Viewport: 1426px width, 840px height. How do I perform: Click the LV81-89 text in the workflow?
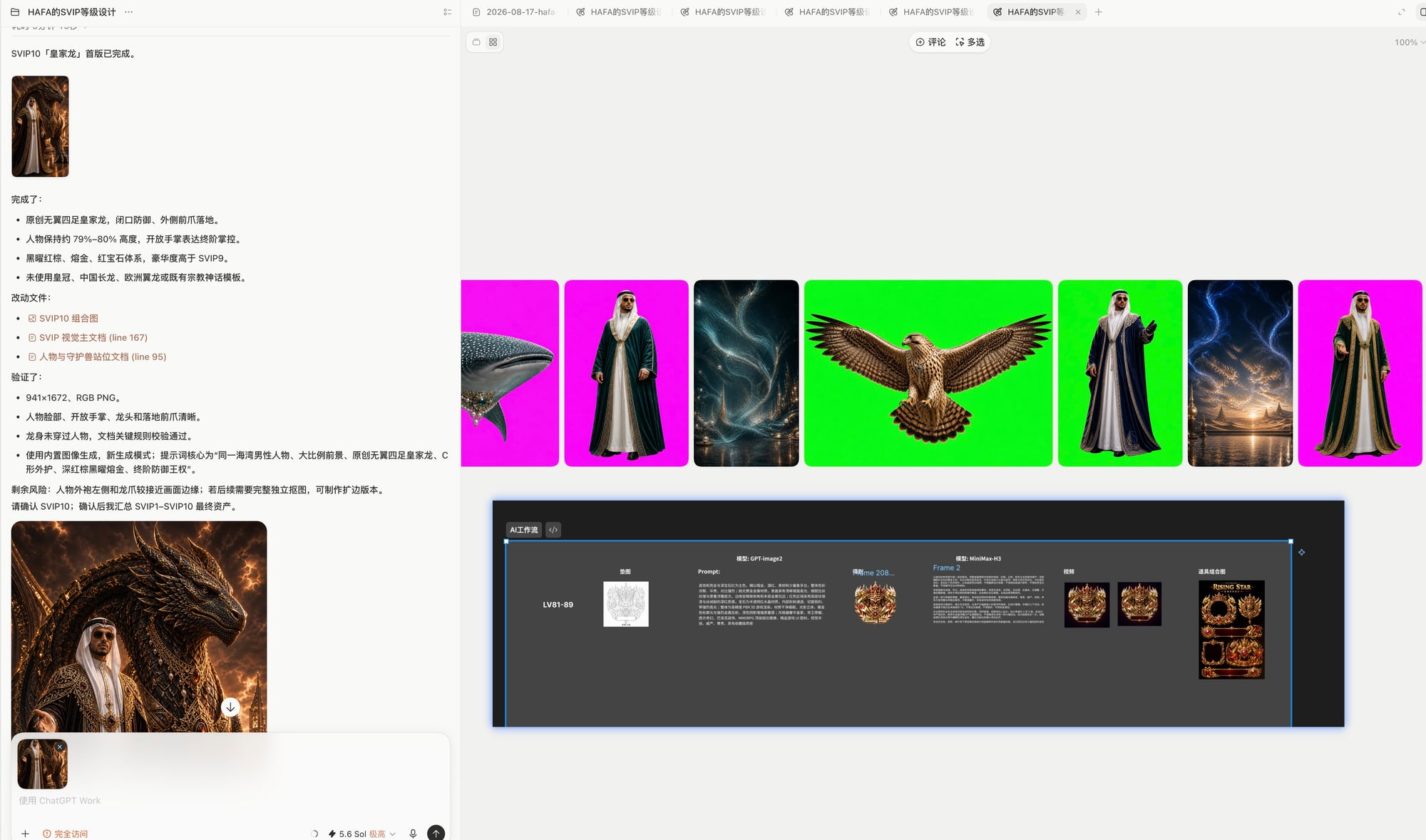(x=558, y=605)
